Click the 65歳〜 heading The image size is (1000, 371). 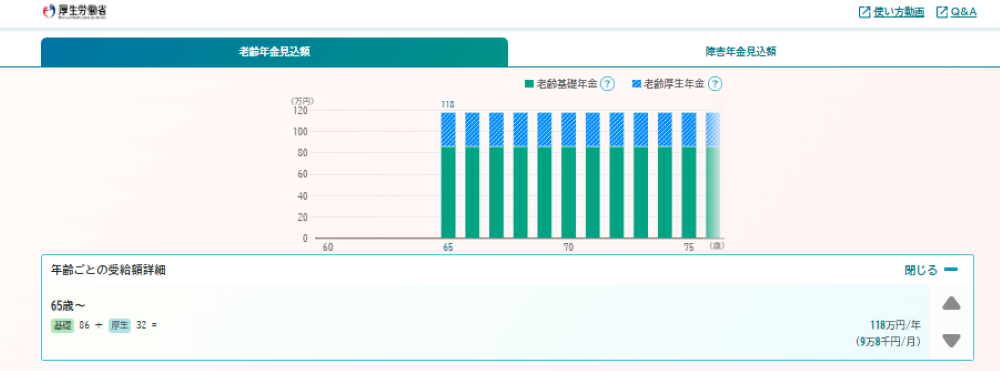68,305
